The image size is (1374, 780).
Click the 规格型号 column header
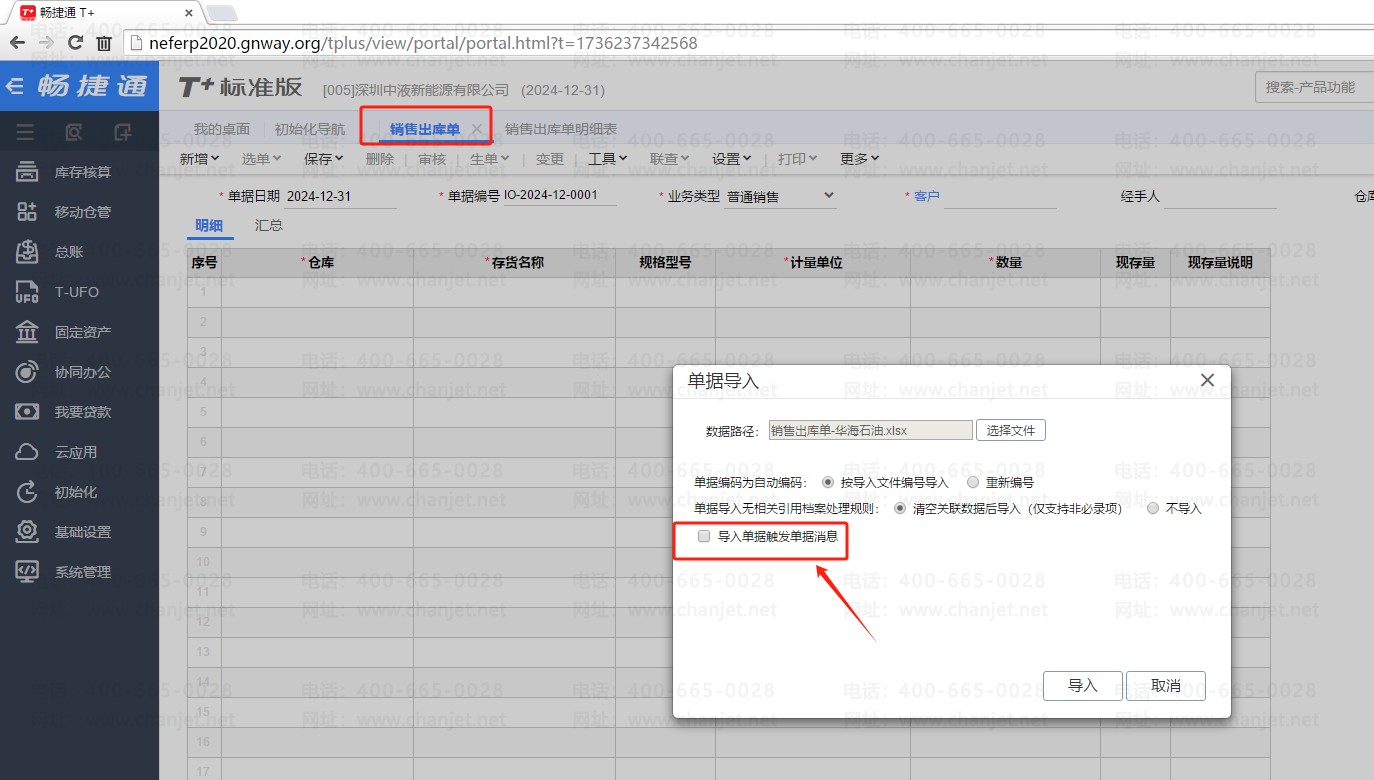pyautogui.click(x=665, y=263)
